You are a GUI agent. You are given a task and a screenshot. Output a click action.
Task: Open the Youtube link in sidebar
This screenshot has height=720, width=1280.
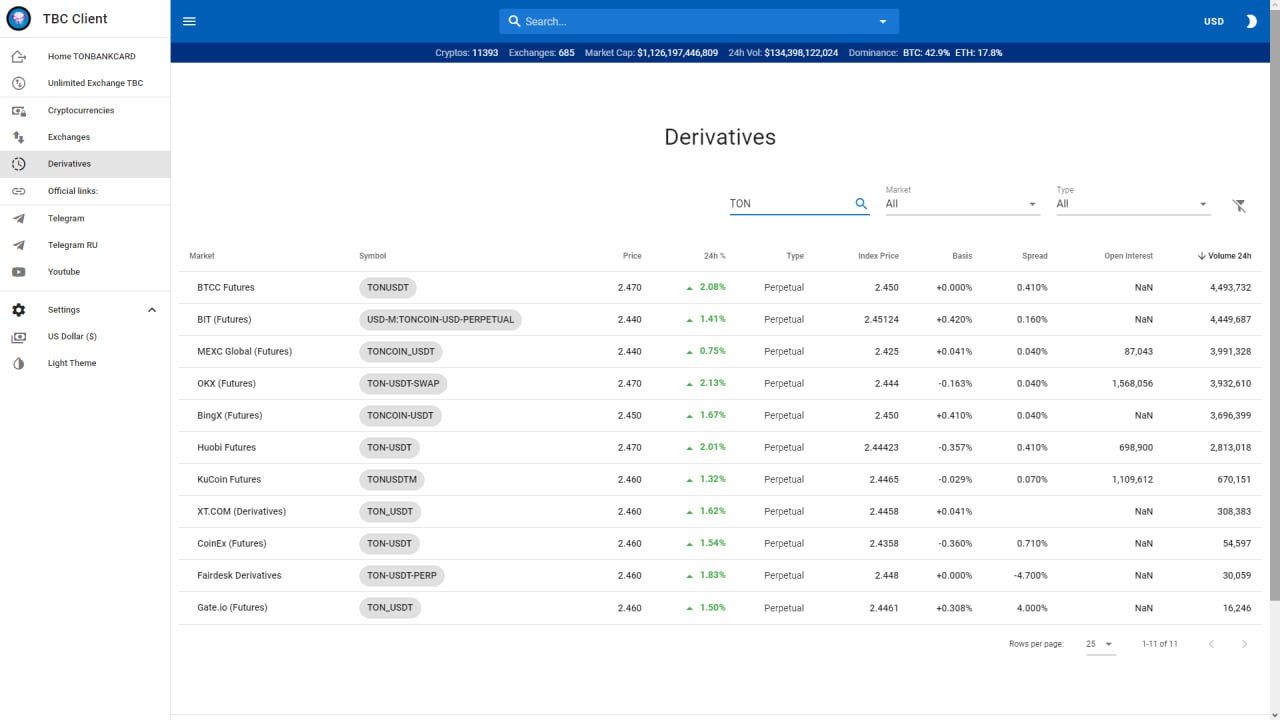[85, 272]
